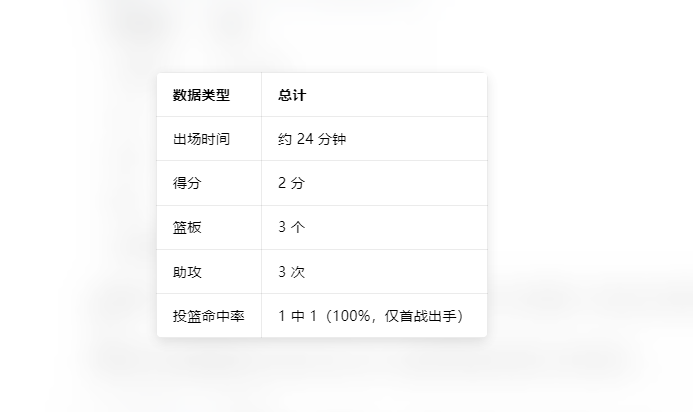Click the 约 24 分钟 value cell
Viewport: 693px width, 412px height.
[312, 139]
